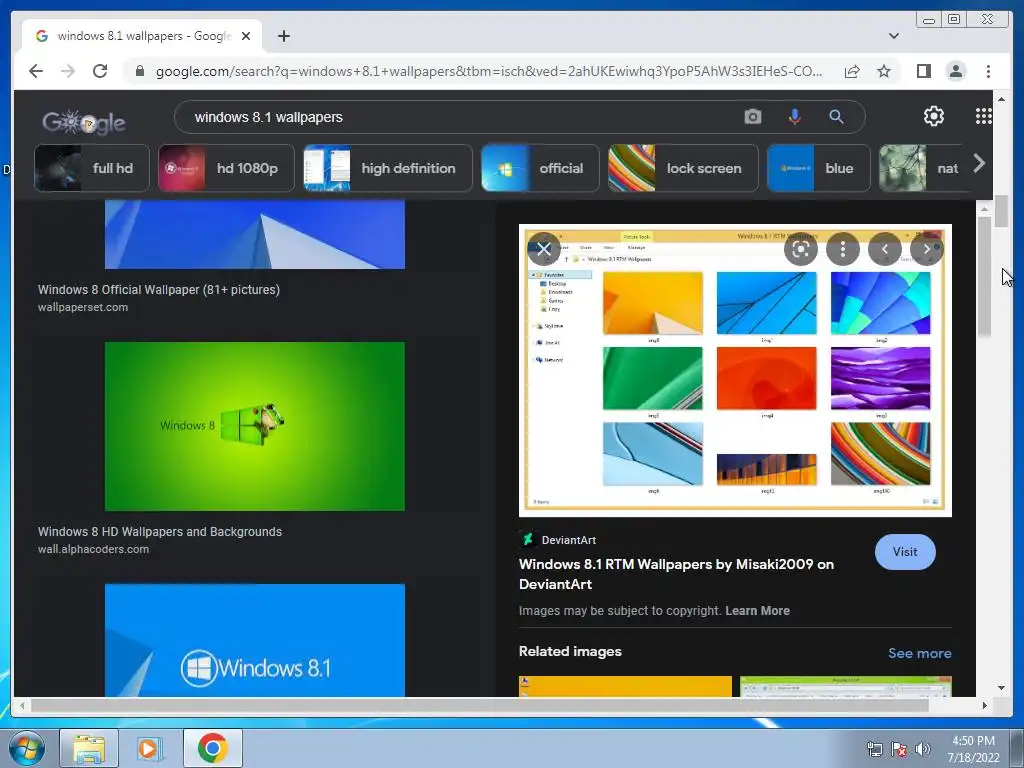The image size is (1024, 768).
Task: Open 'Windows 8.1 RTM Wallpapers' title link
Action: coord(676,574)
